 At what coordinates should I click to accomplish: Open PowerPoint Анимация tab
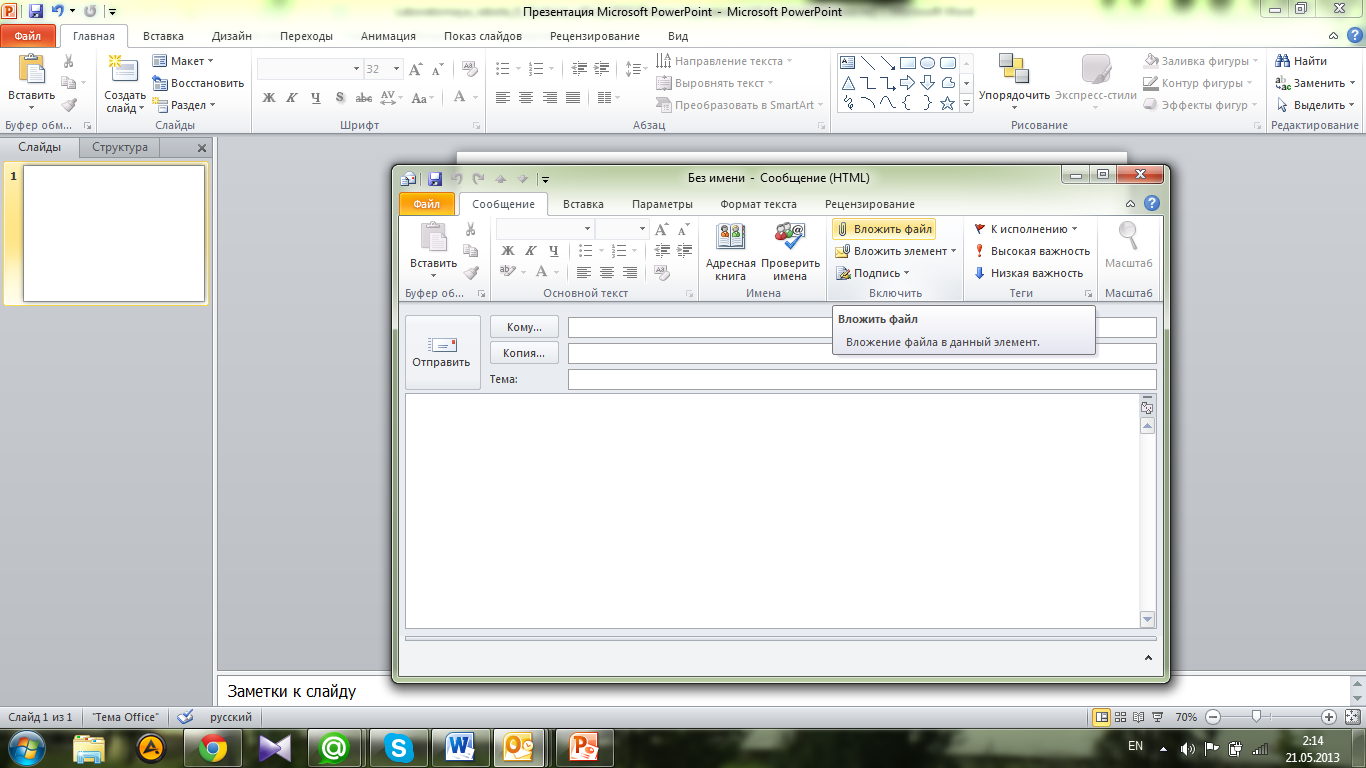389,36
